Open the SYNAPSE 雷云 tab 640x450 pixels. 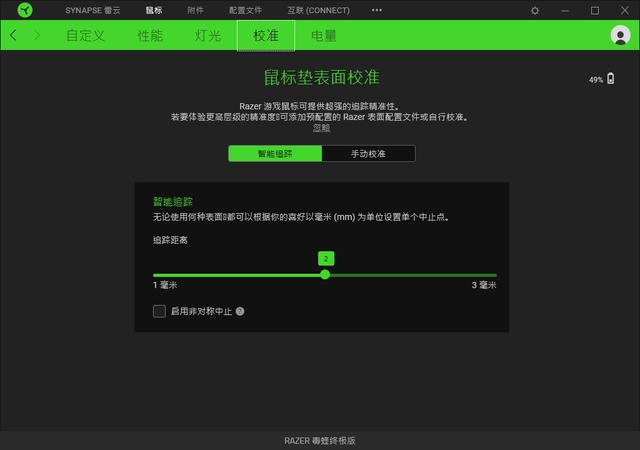pos(93,10)
